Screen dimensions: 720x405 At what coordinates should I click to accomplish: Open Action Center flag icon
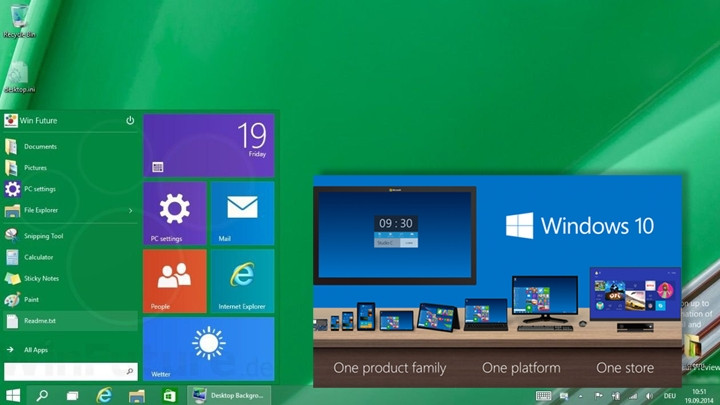click(598, 396)
